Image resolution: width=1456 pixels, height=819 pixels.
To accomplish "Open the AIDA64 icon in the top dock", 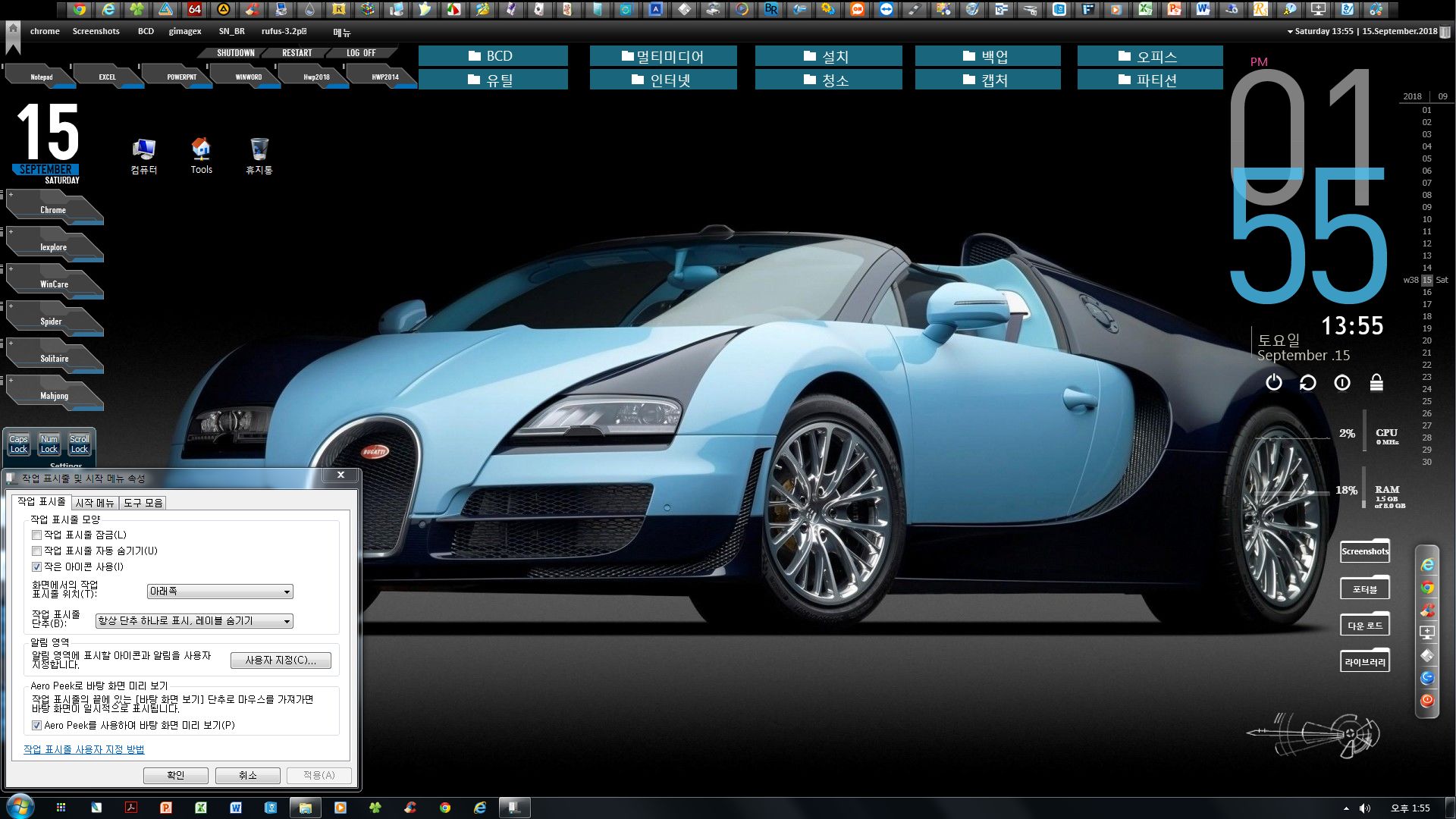I will 195,9.
